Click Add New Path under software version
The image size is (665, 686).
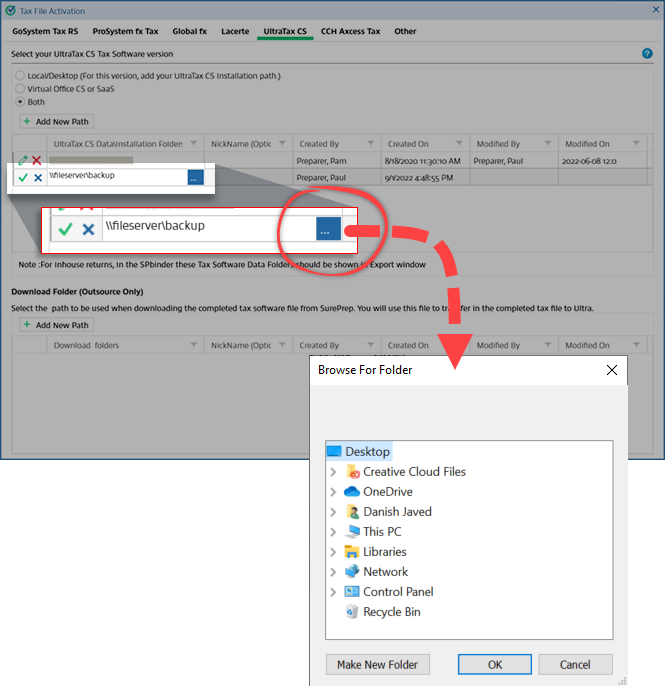pyautogui.click(x=56, y=121)
